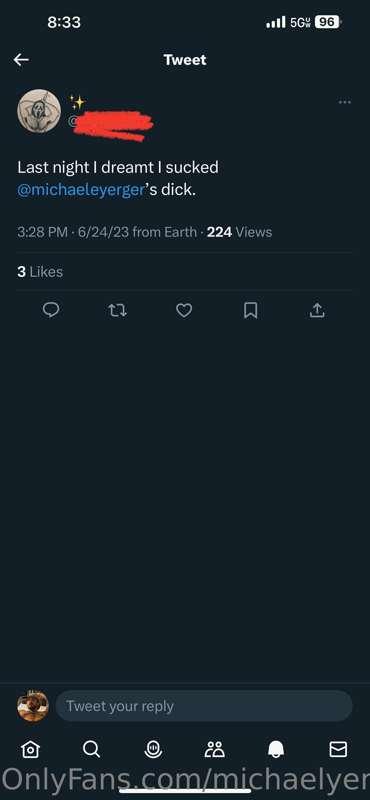Open the Notifications bell tab
The width and height of the screenshot is (370, 800).
pos(276,749)
